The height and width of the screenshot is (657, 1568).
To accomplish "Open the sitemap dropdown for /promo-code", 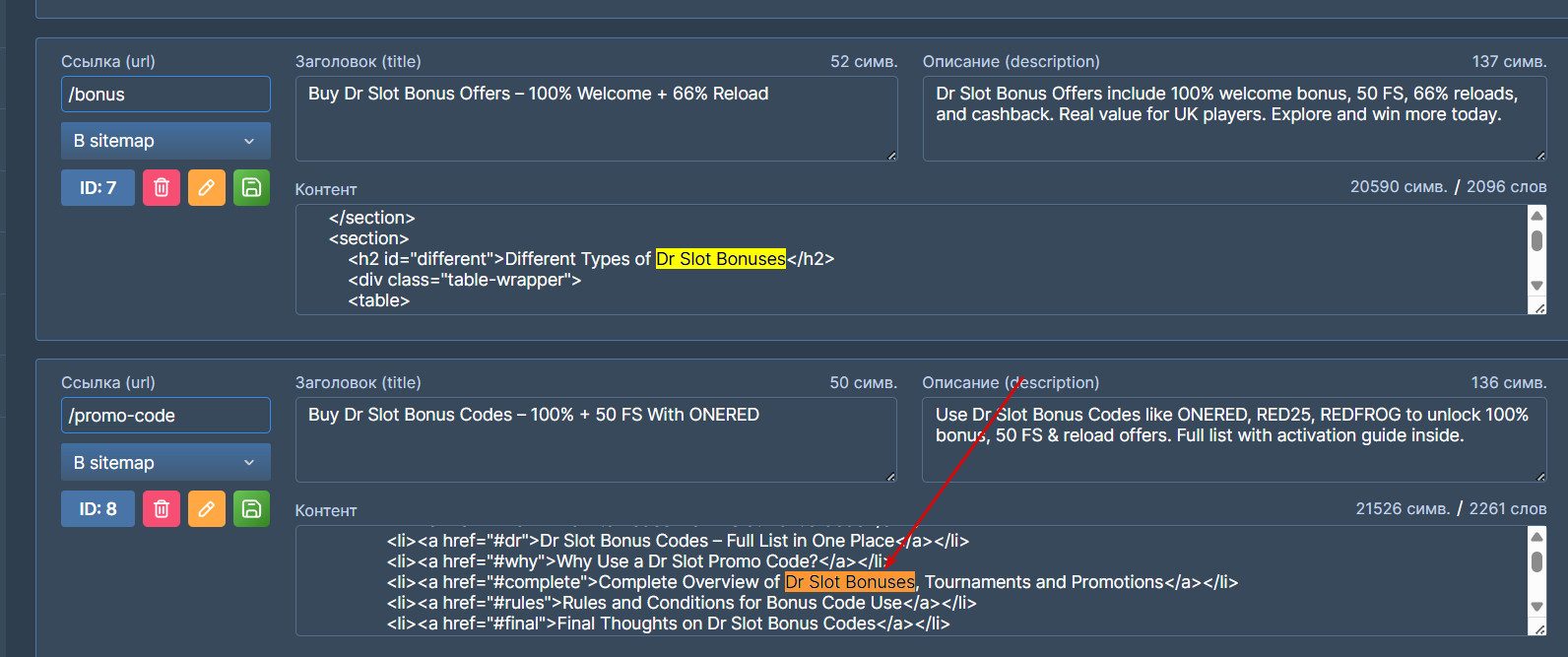I will tap(165, 462).
